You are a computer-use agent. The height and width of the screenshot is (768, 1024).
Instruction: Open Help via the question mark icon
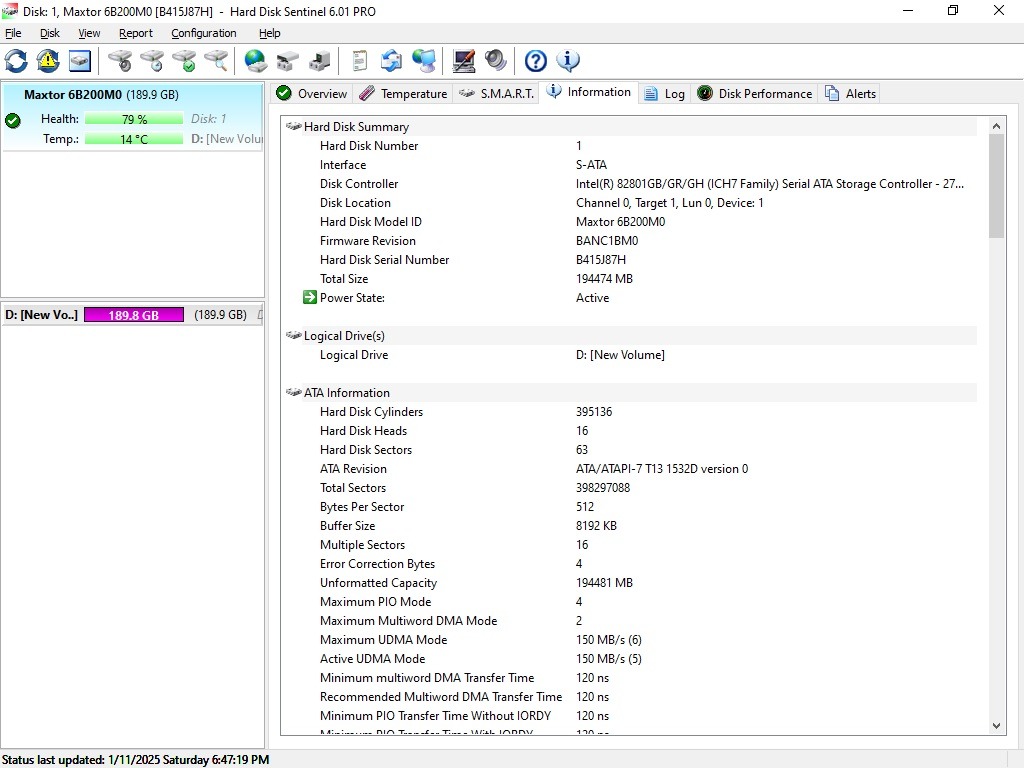point(536,61)
